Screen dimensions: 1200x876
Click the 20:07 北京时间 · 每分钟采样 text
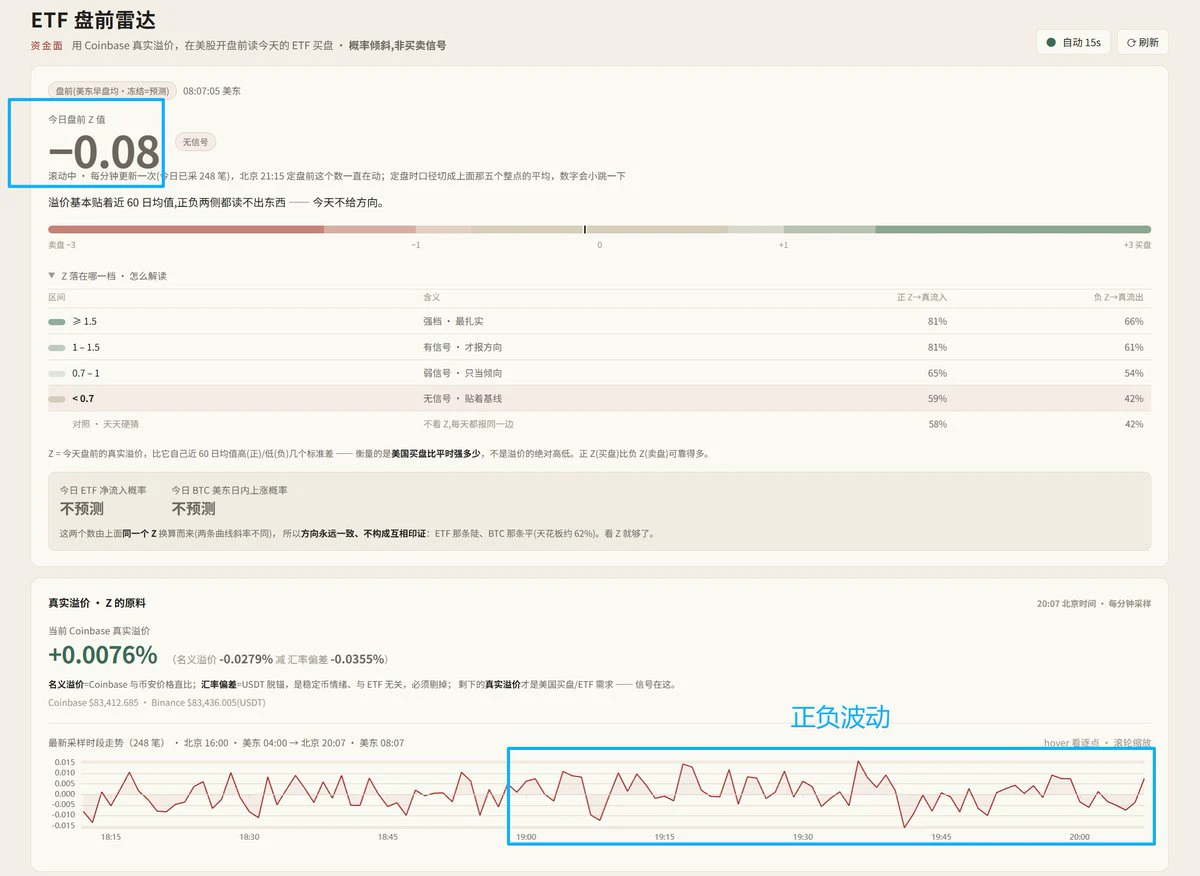pos(1094,604)
